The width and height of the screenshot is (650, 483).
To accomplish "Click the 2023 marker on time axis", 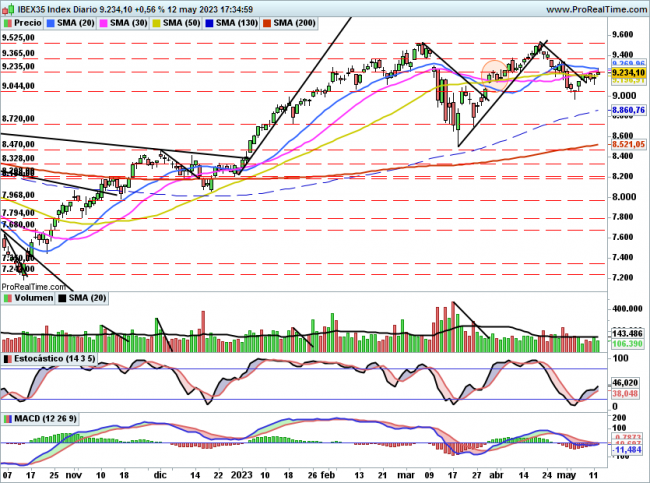I will coord(242,475).
